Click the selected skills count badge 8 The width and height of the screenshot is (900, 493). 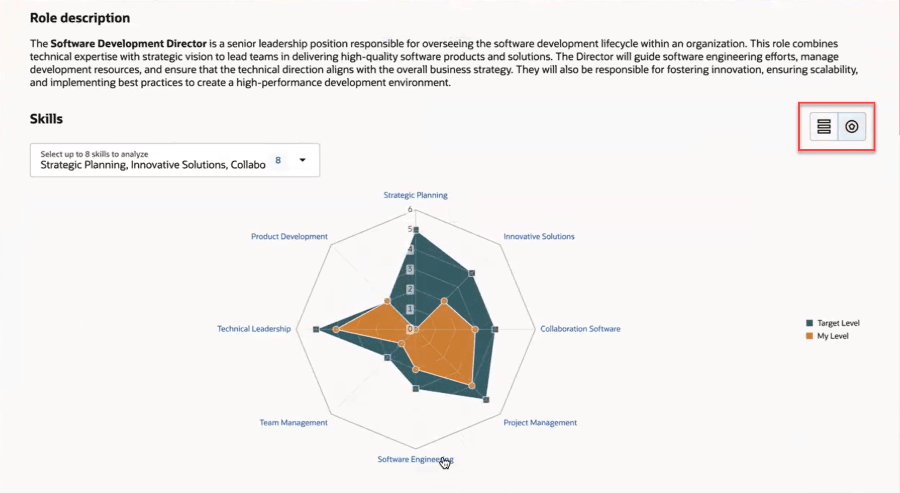(278, 160)
